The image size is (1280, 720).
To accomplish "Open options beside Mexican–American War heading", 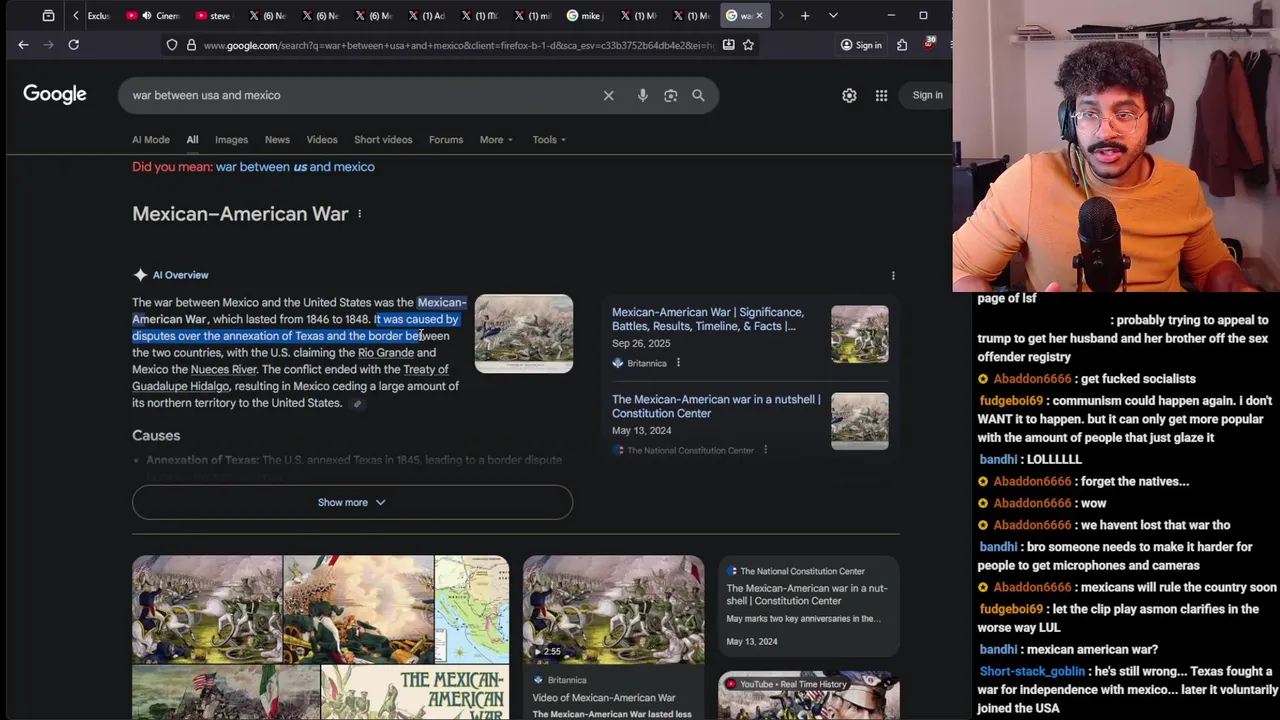I will pos(360,214).
